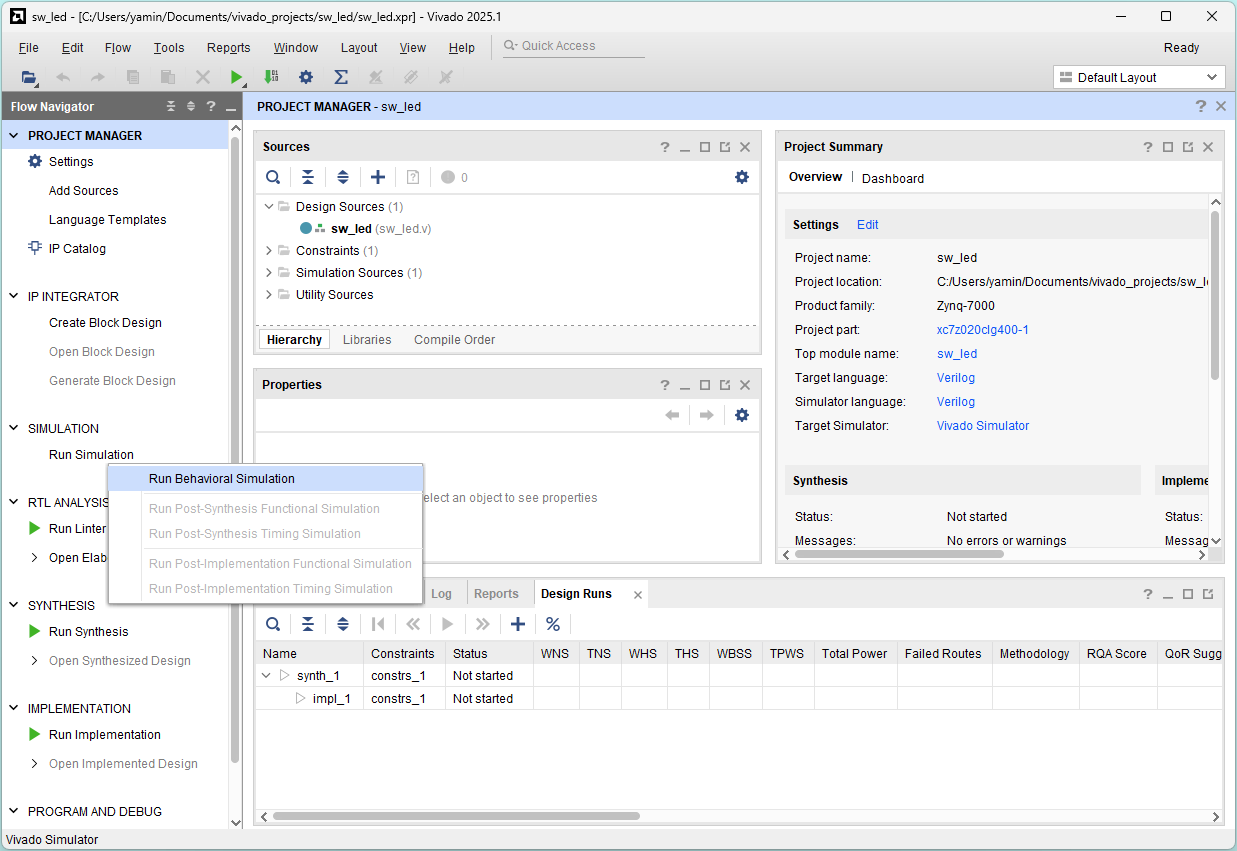Open Settings gear icon in main toolbar
This screenshot has width=1237, height=851.
pyautogui.click(x=306, y=77)
